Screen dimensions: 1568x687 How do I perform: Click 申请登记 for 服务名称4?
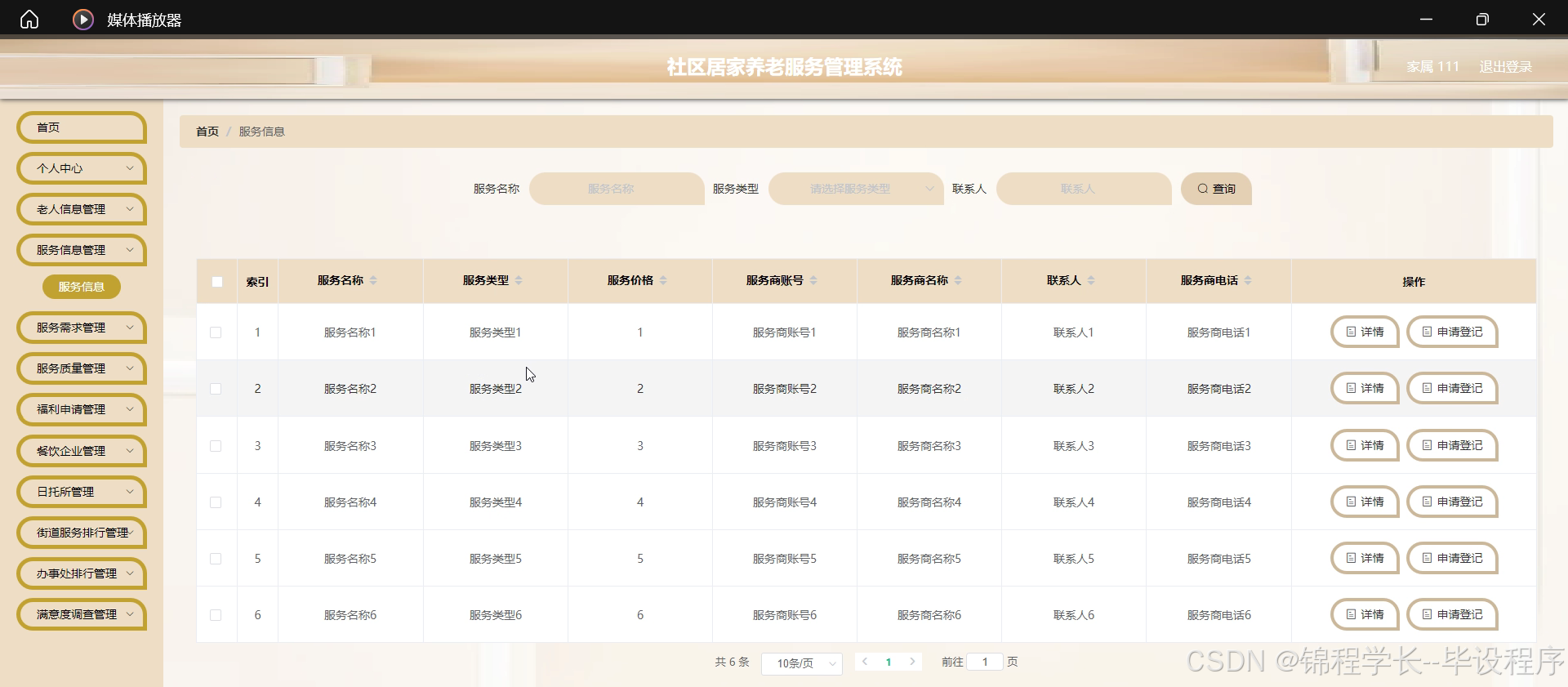[1452, 502]
